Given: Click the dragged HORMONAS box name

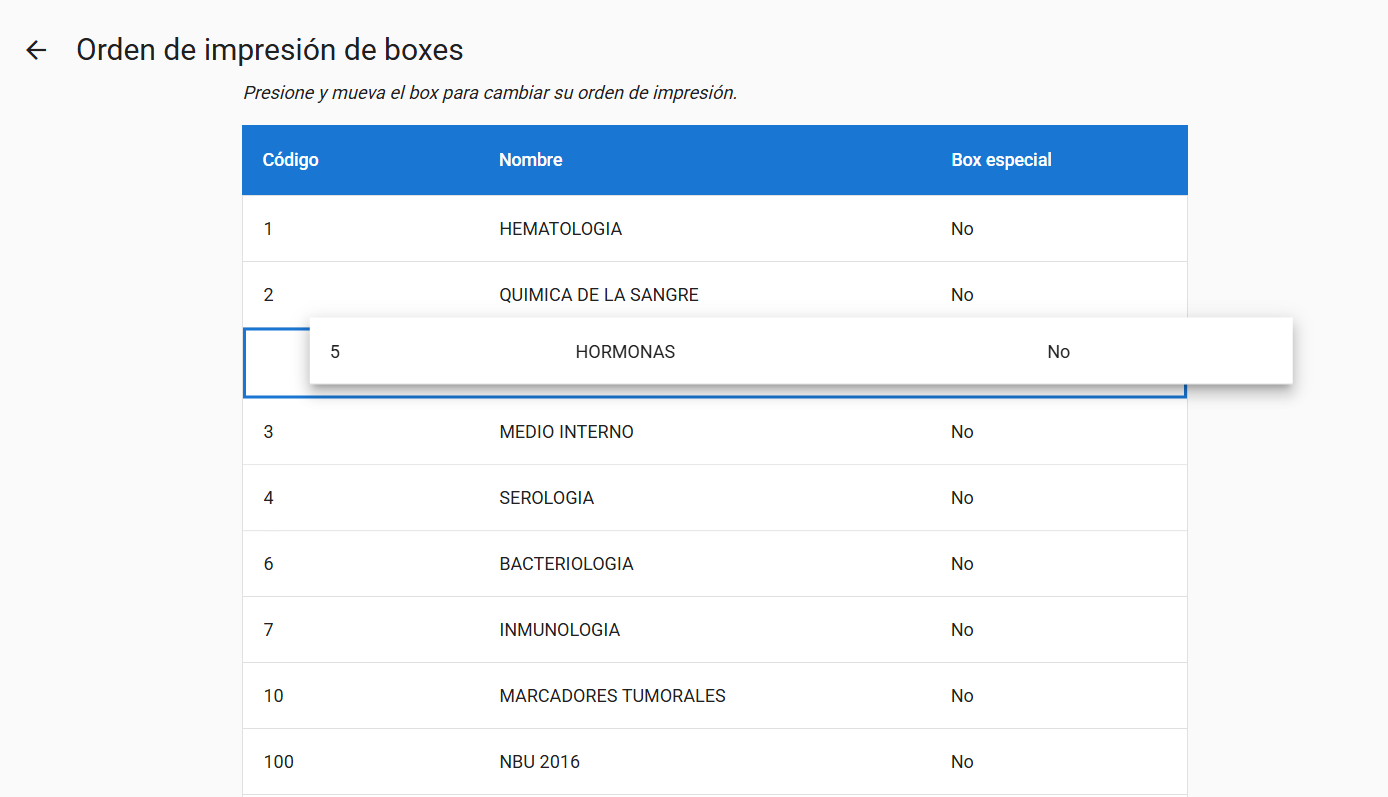Looking at the screenshot, I should point(625,352).
